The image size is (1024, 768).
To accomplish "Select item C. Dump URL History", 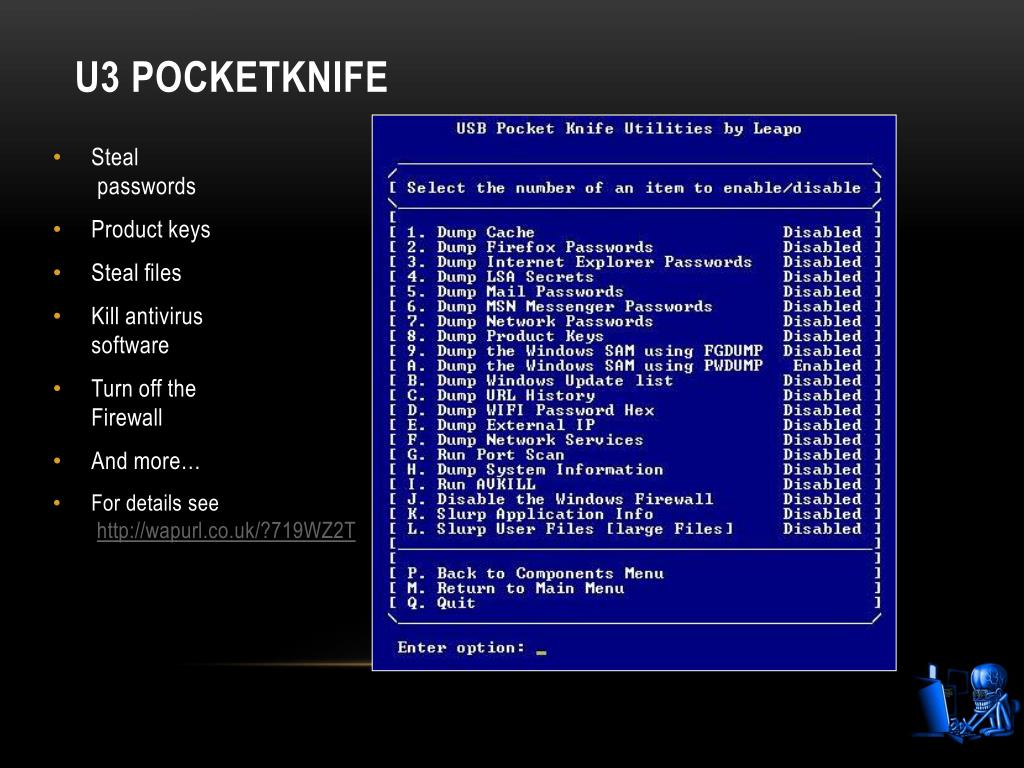I will [x=500, y=396].
